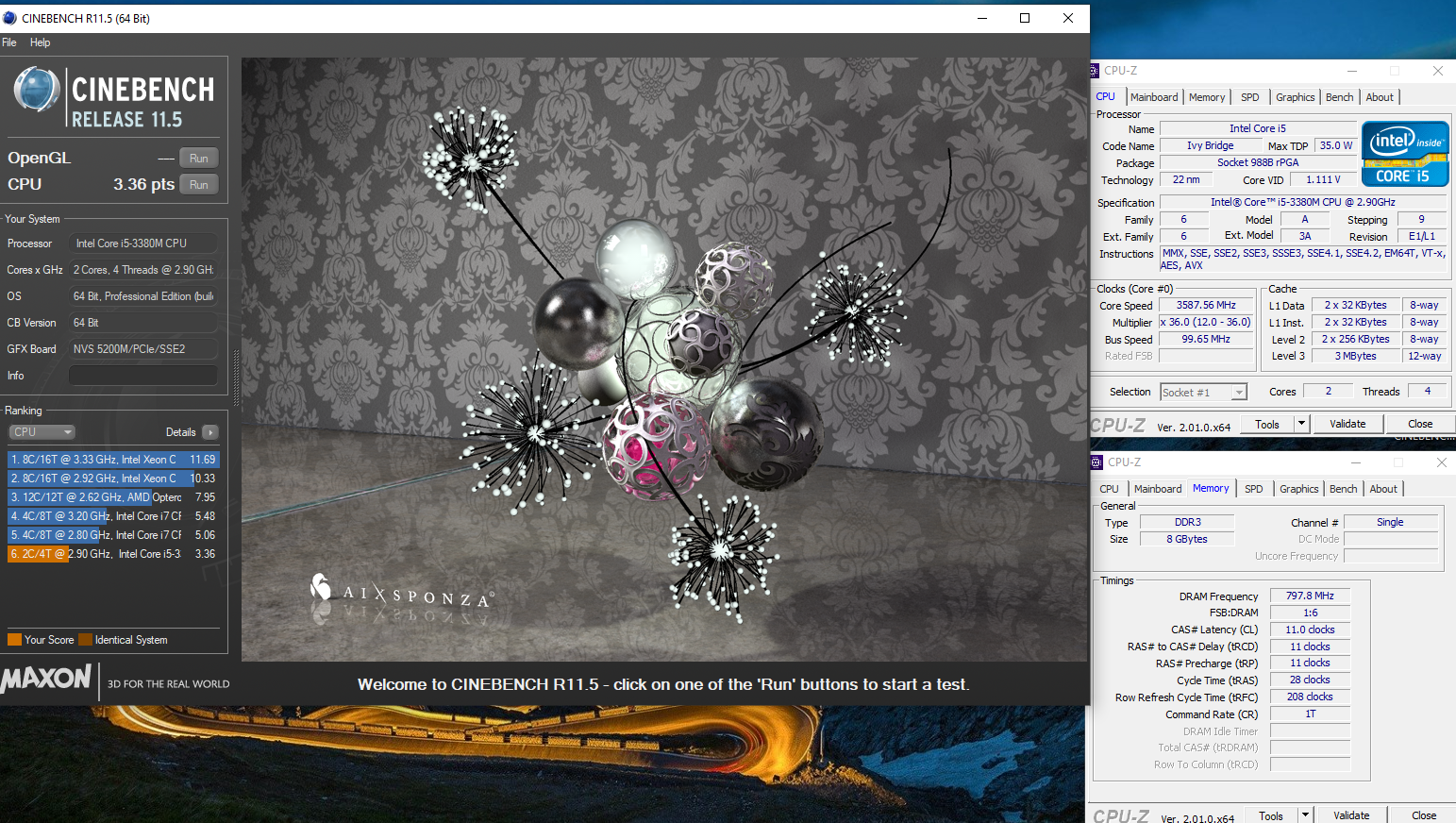Image resolution: width=1456 pixels, height=823 pixels.
Task: Click the Details arrow button in Ranking
Action: 210,432
